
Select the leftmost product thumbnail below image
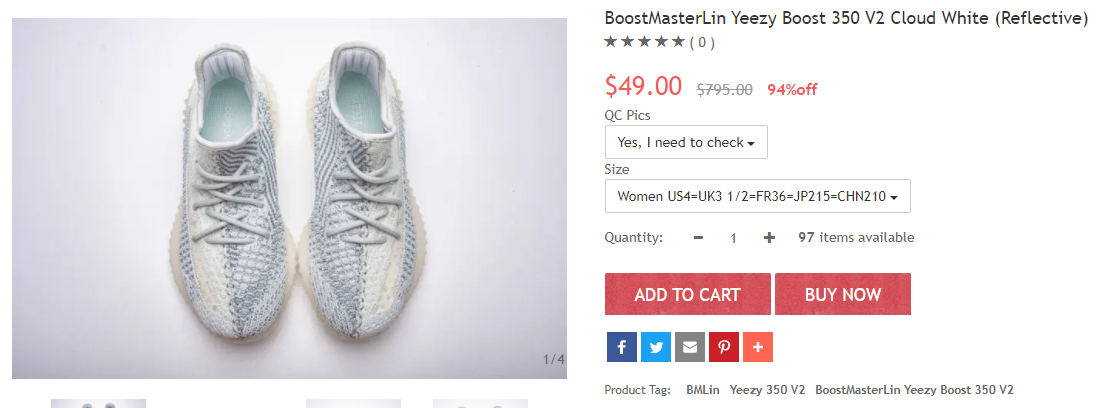tap(98, 403)
